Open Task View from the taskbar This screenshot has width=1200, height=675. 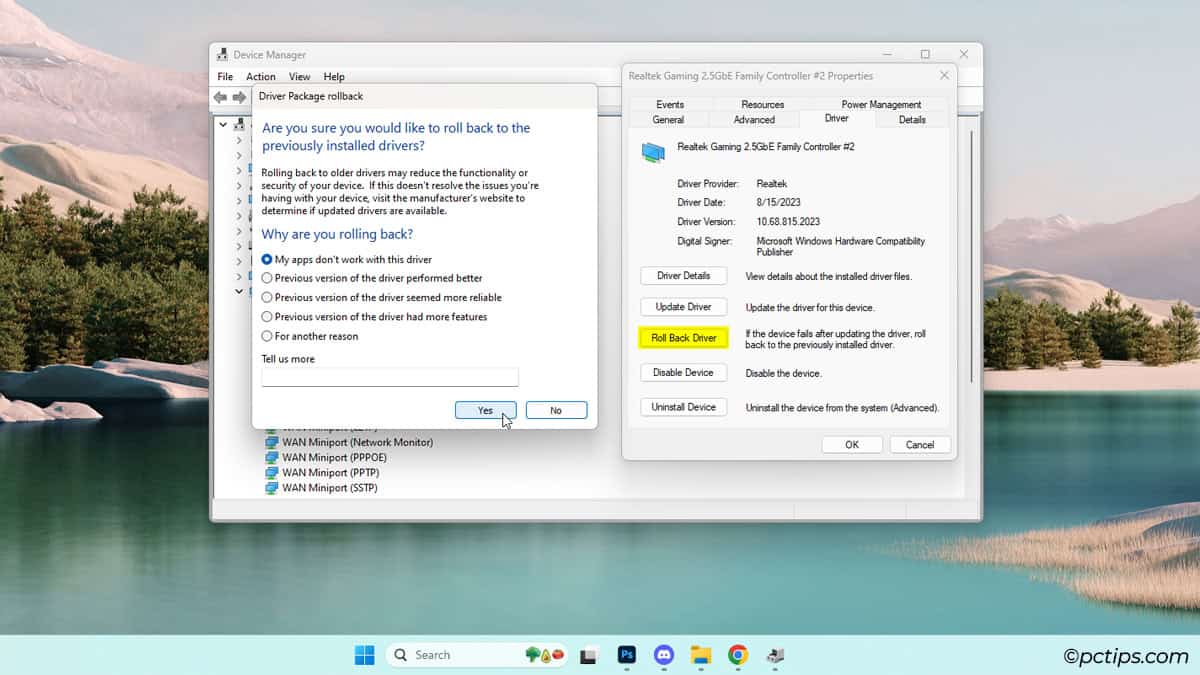(x=590, y=656)
